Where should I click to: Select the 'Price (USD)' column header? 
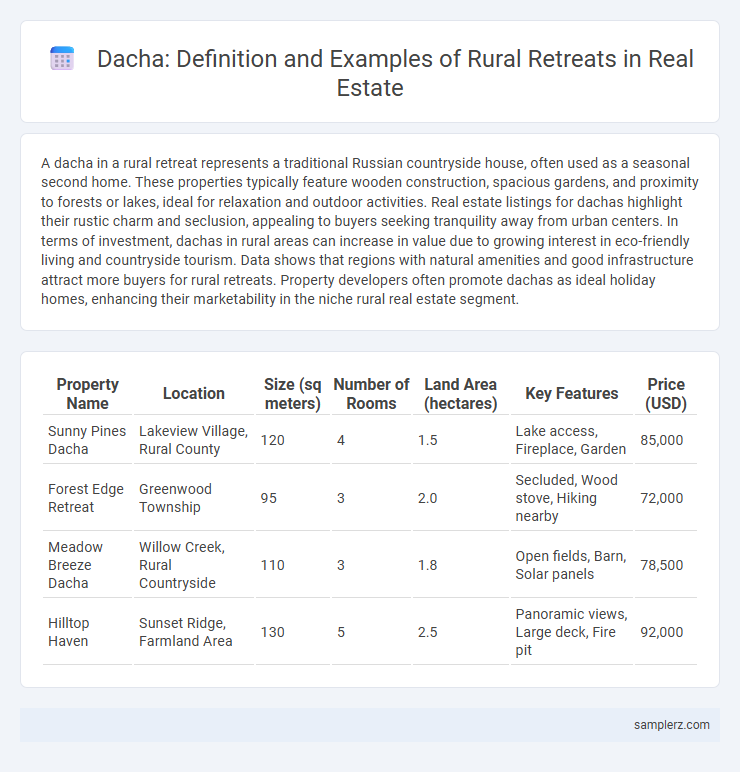pyautogui.click(x=666, y=393)
